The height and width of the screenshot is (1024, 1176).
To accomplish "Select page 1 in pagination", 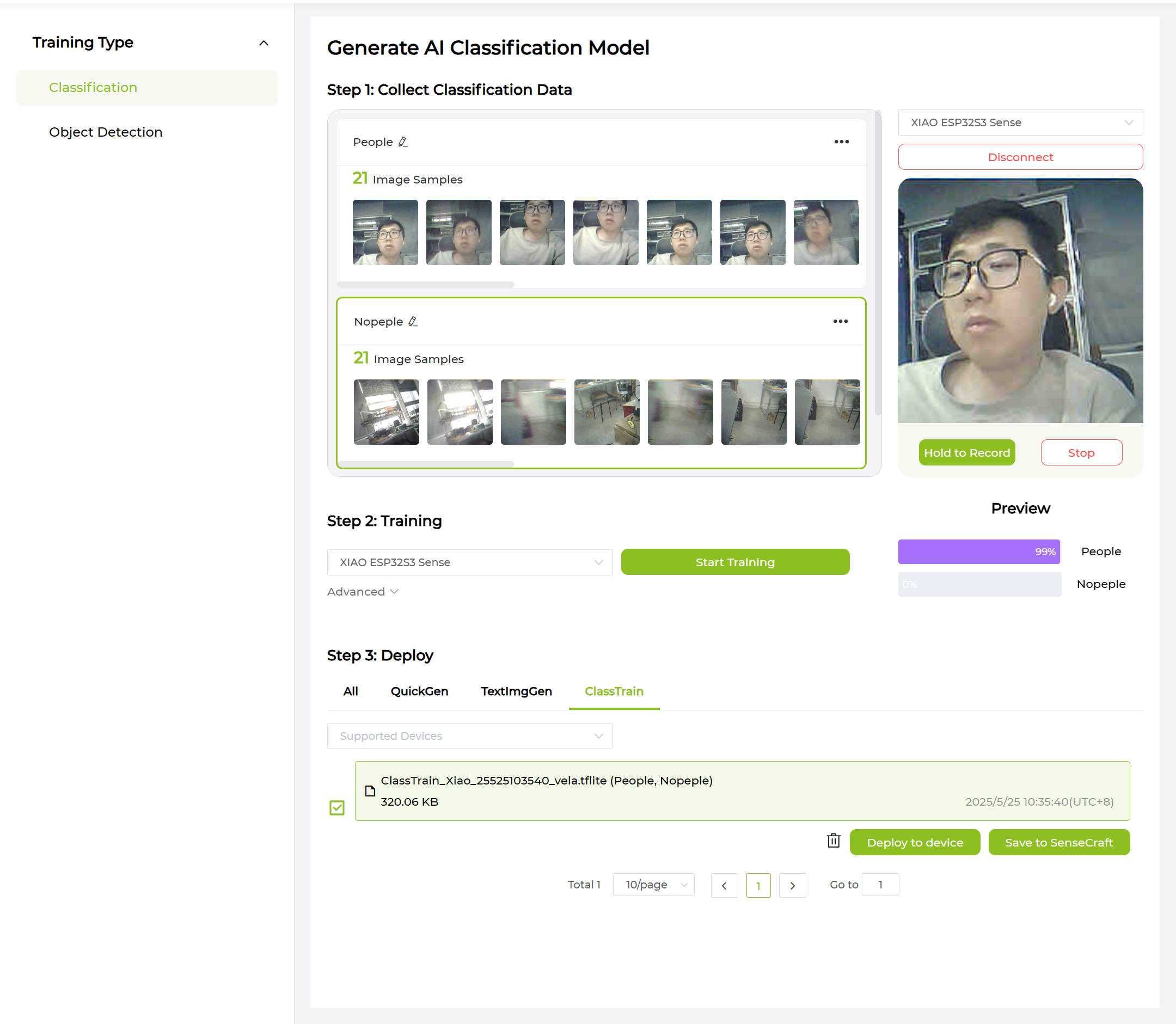I will tap(758, 885).
